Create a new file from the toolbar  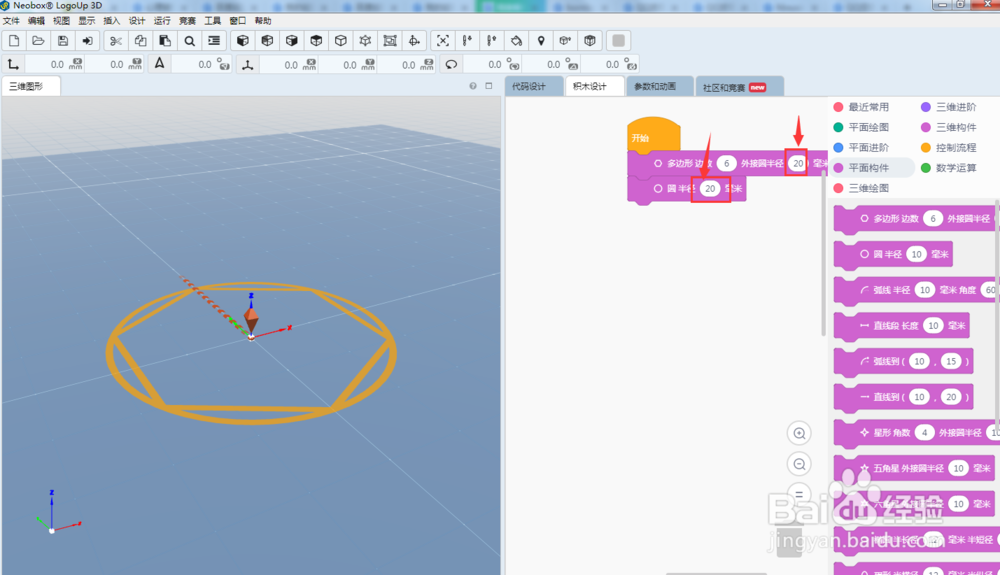click(x=14, y=41)
